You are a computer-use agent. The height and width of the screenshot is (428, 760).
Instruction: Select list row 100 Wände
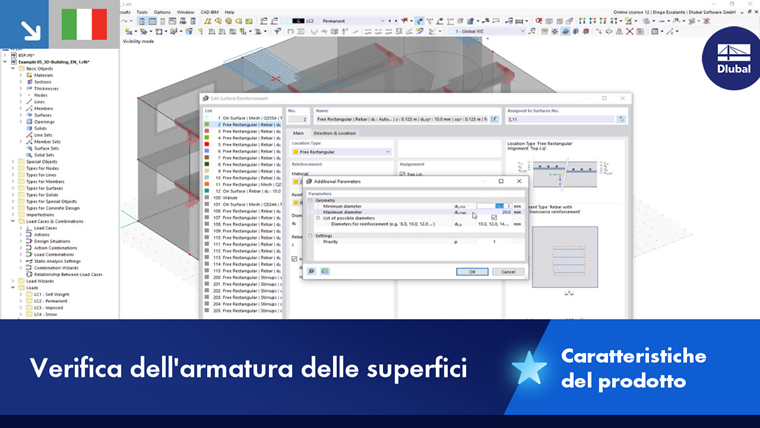[243, 198]
